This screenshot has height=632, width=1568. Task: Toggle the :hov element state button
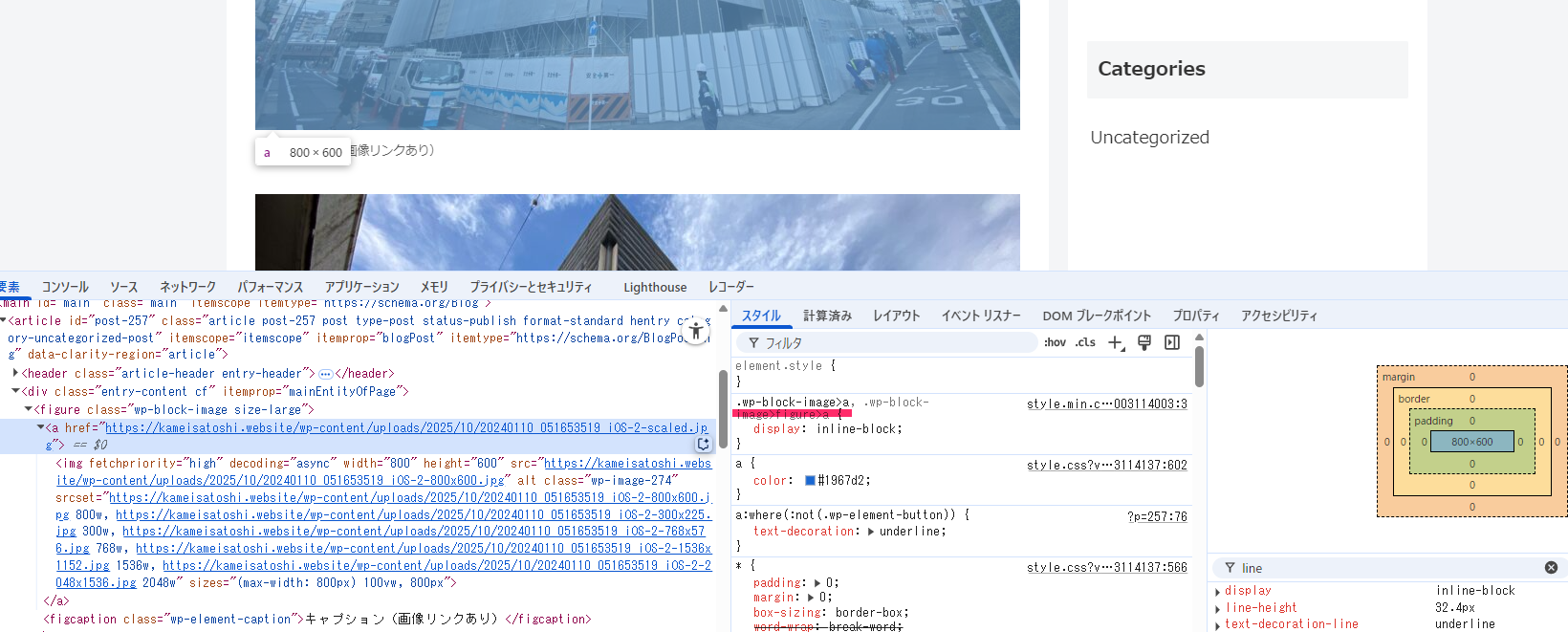1055,342
